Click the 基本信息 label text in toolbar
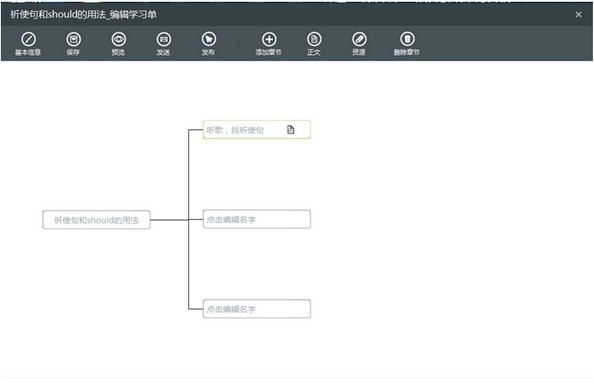The height and width of the screenshot is (388, 594). click(x=28, y=52)
